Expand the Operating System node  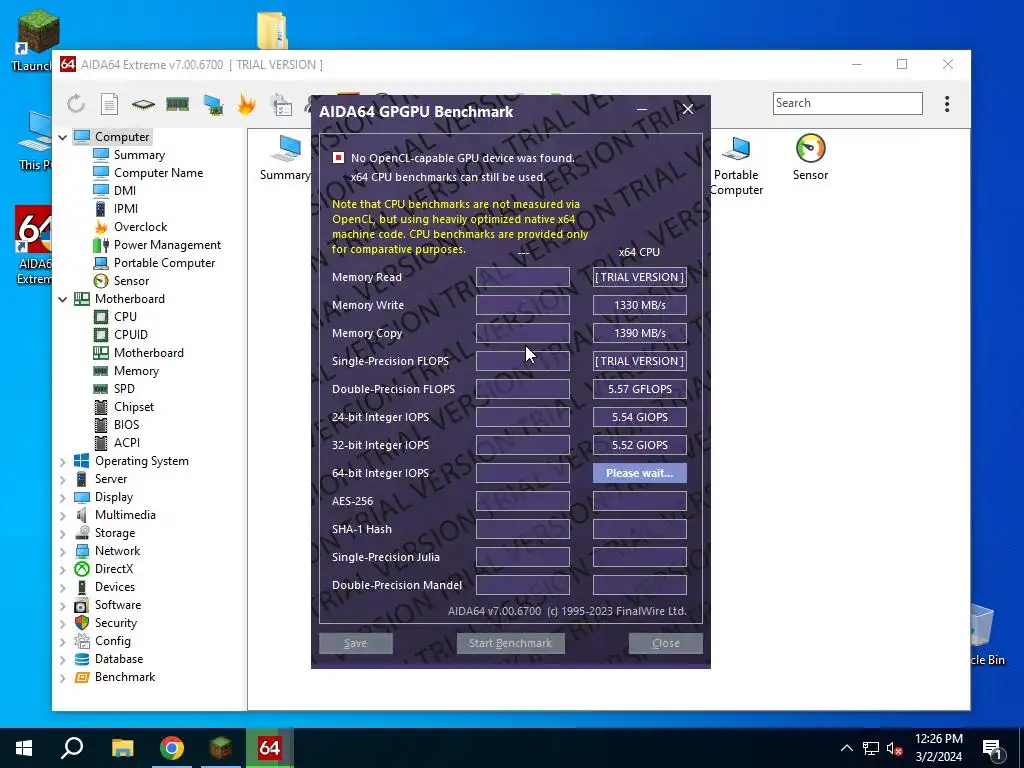pyautogui.click(x=63, y=462)
